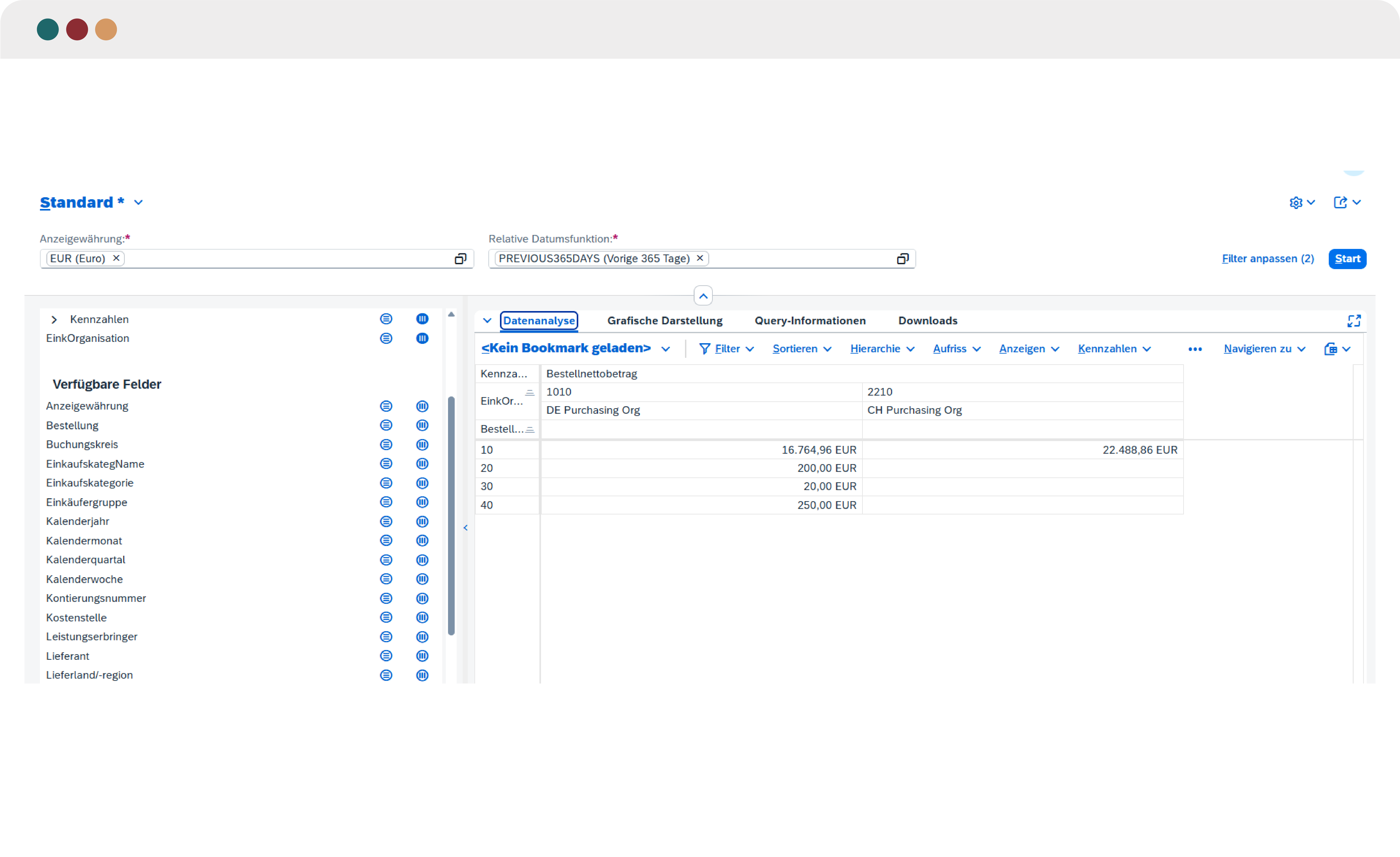The width and height of the screenshot is (1400, 857).
Task: Open the Downloads tab
Action: (x=927, y=321)
